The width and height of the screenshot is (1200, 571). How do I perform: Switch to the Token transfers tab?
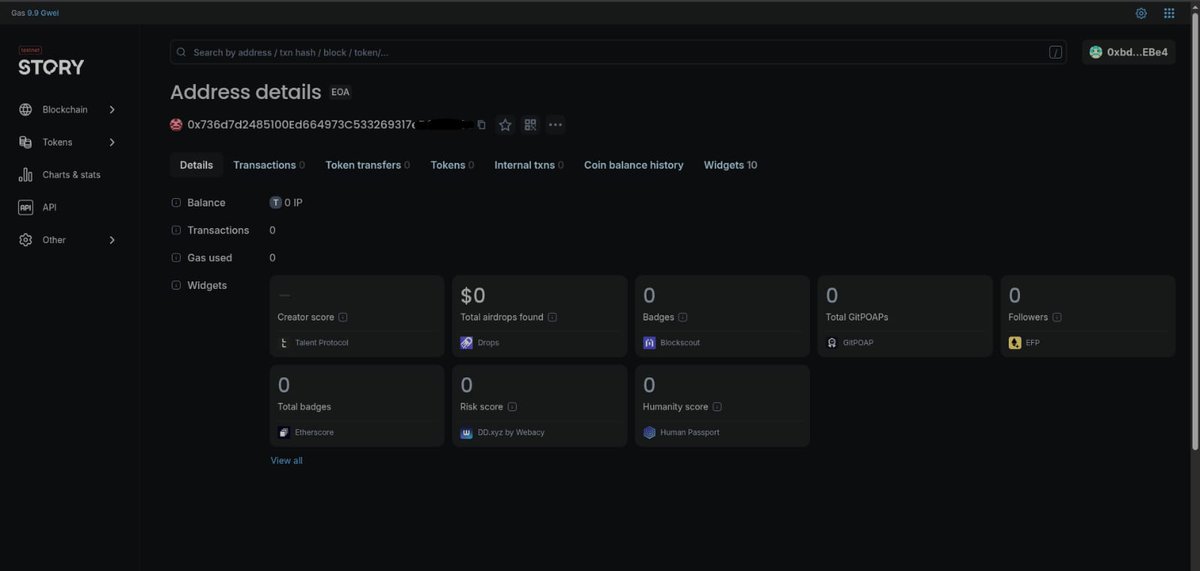point(368,165)
